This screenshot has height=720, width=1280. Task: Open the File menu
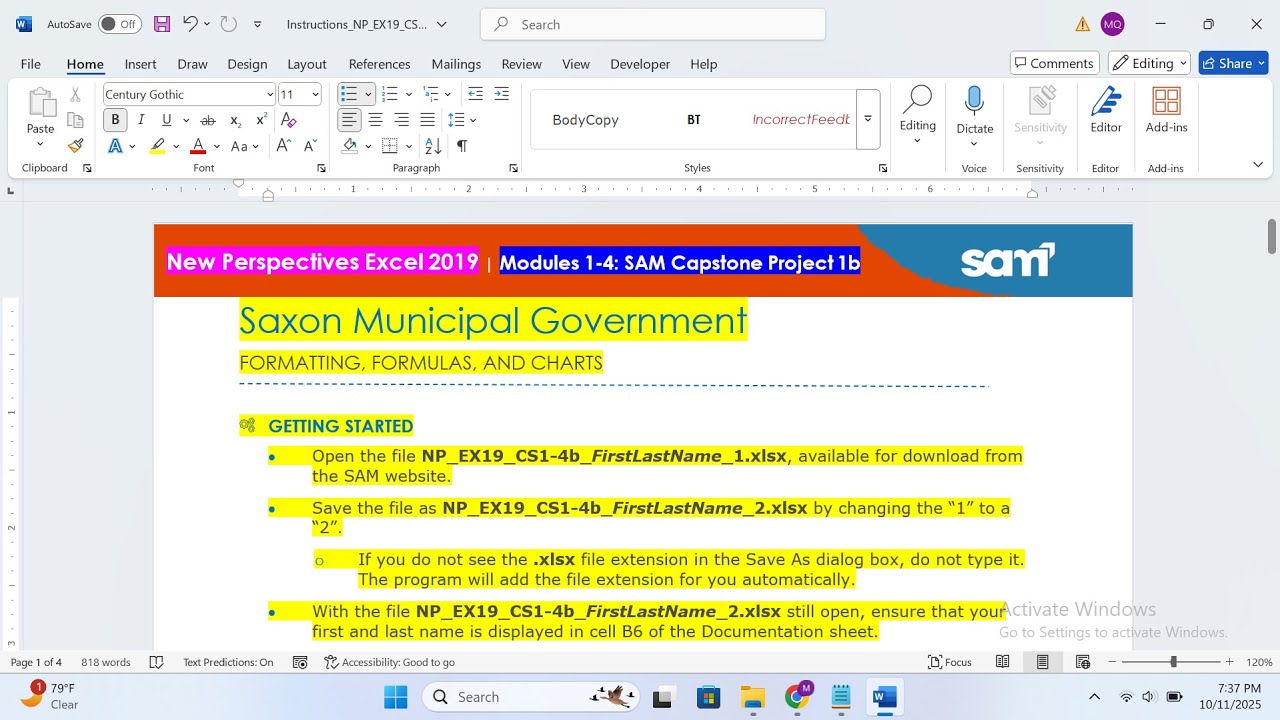click(31, 64)
